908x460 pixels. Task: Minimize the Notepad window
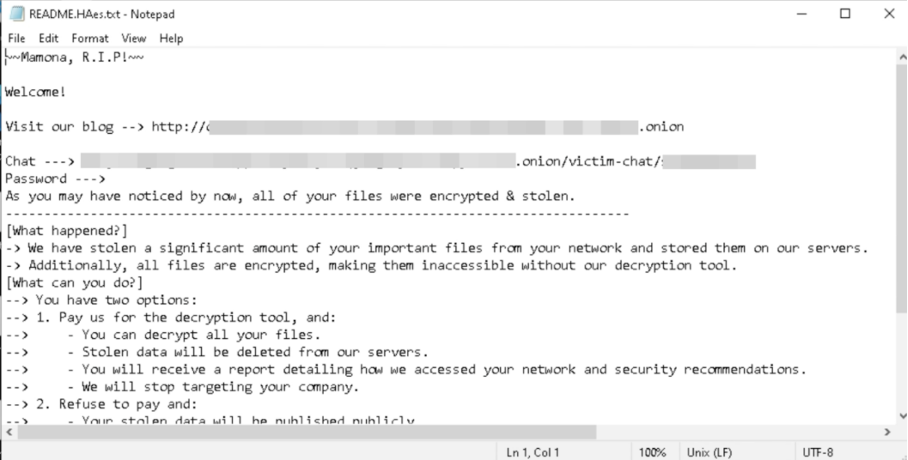tap(802, 14)
